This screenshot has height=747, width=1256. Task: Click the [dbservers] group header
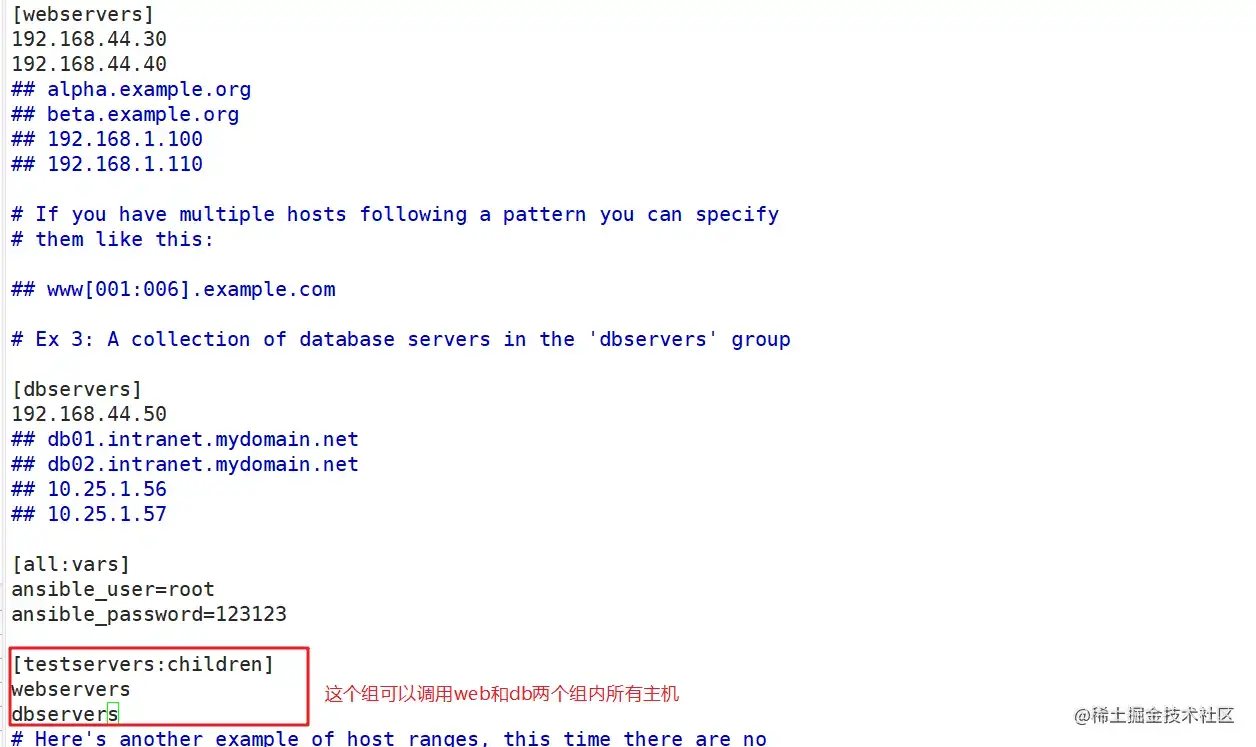pos(77,390)
